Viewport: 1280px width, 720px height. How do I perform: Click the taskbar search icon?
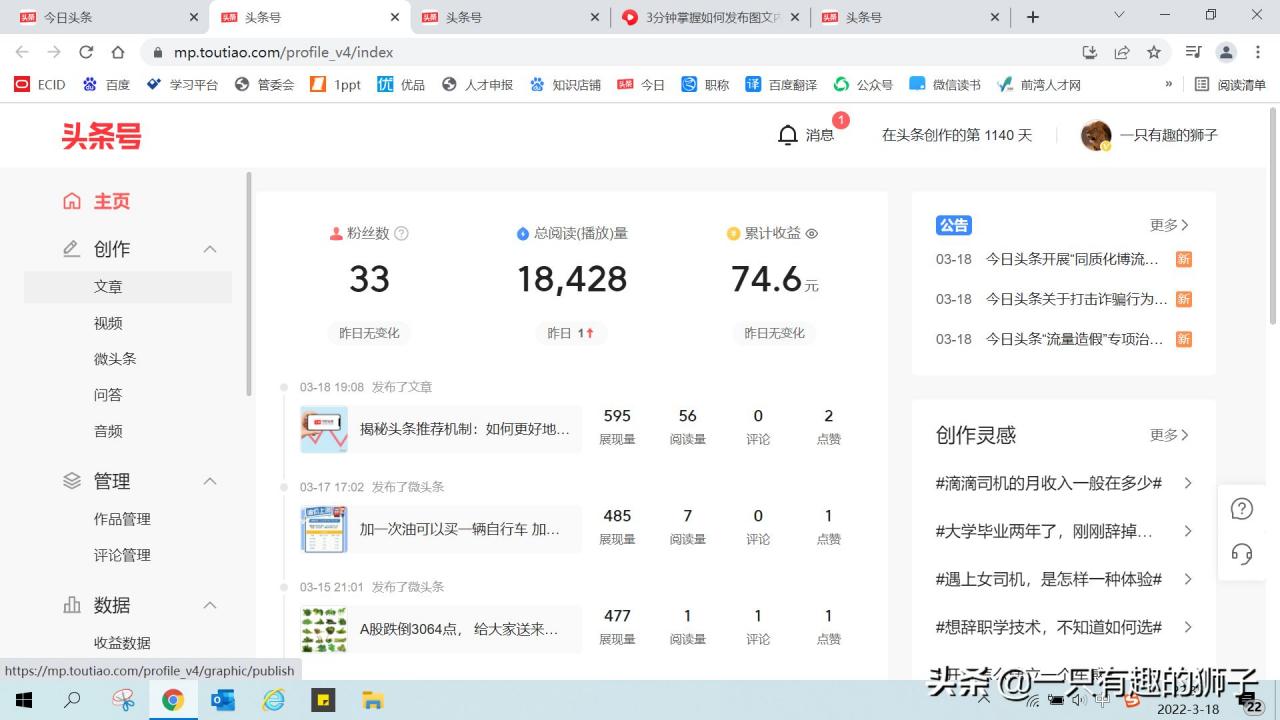[72, 700]
